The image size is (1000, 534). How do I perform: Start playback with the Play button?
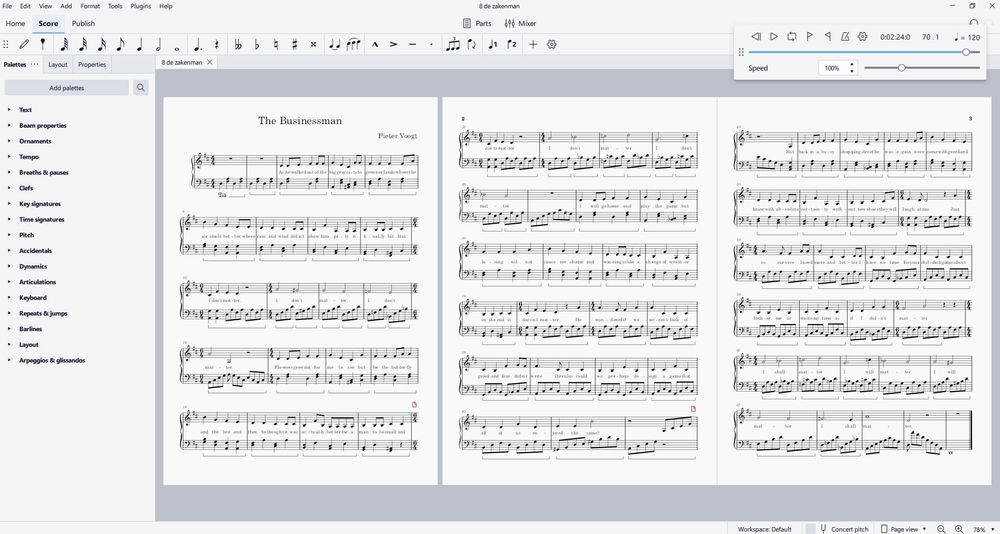pyautogui.click(x=774, y=36)
